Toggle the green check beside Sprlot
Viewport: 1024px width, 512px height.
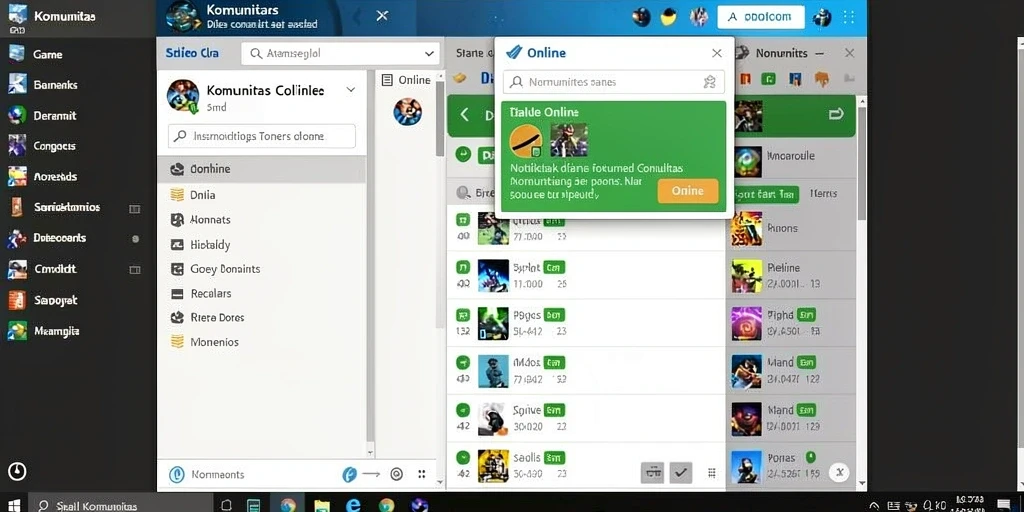[x=463, y=266]
